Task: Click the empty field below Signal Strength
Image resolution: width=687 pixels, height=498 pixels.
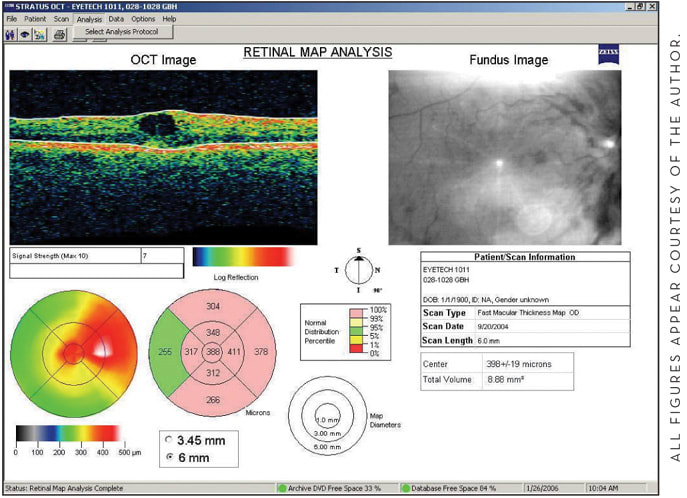Action: pos(96,271)
